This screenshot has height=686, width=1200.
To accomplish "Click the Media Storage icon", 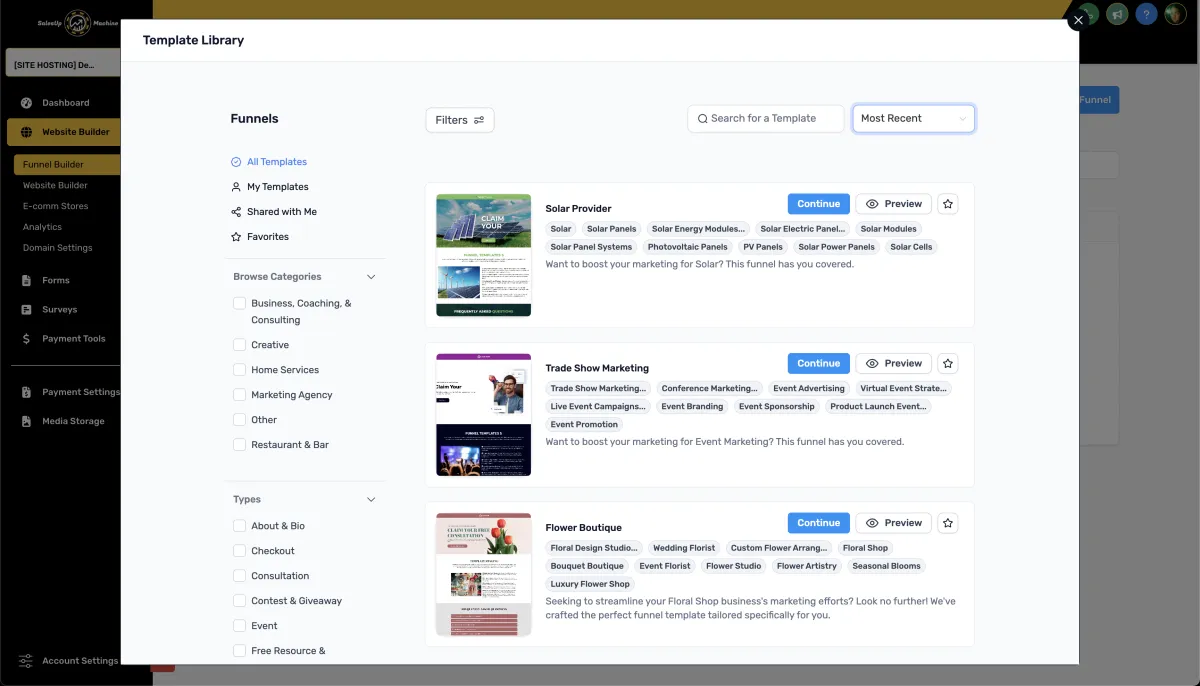I will coord(26,421).
